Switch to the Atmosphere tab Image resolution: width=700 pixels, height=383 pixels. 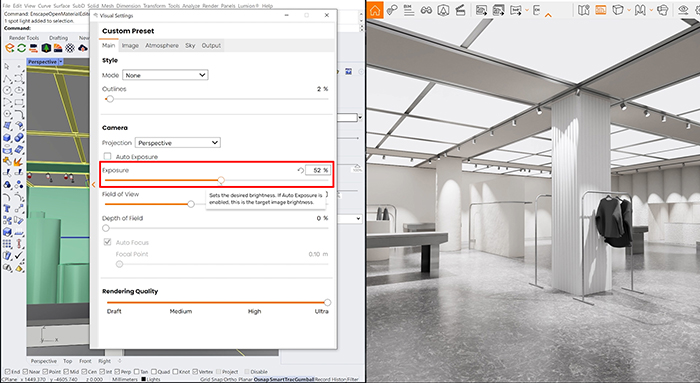click(x=162, y=46)
